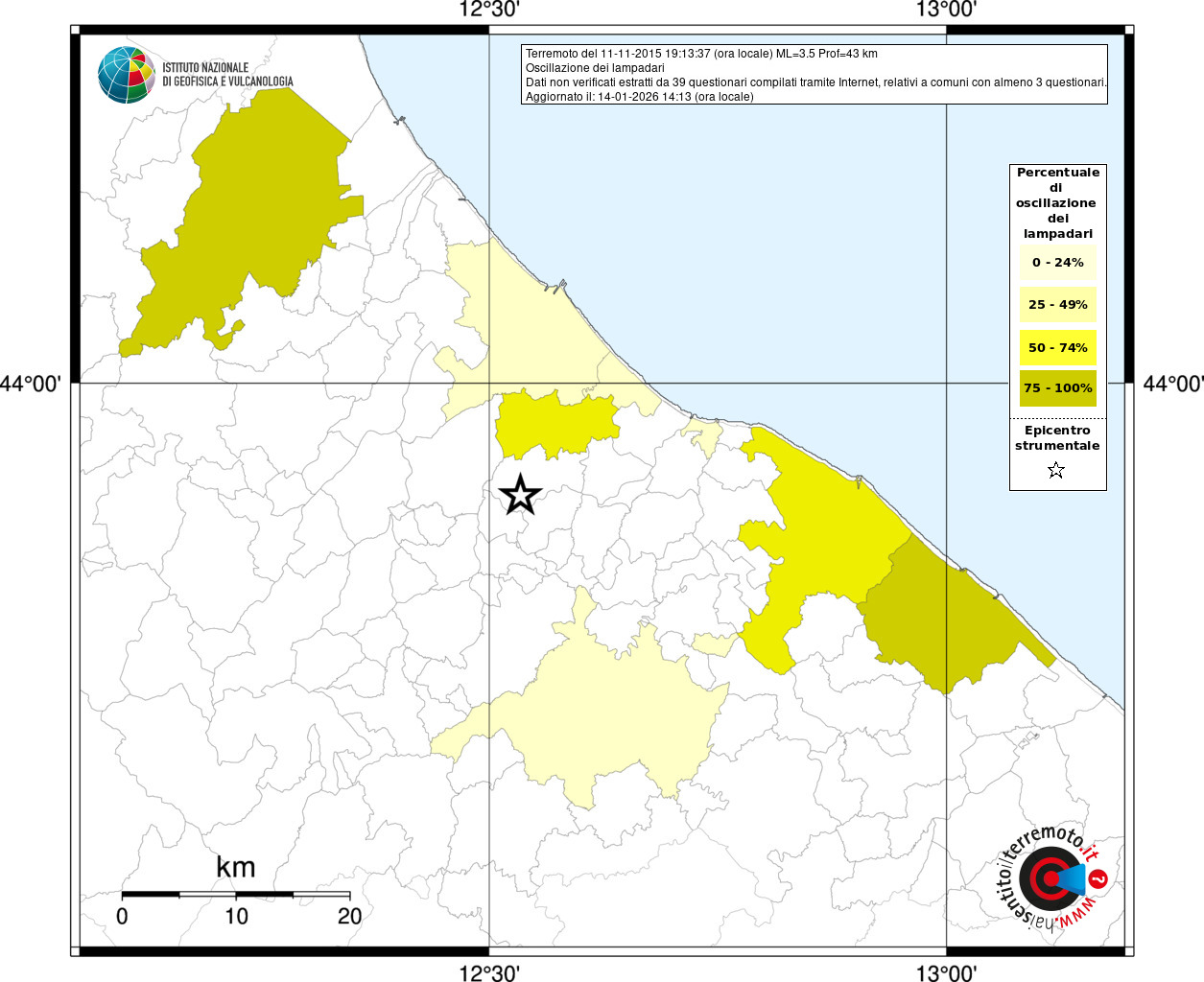Click the 'km' scale bar label
Screen dimensions: 1204x982
[x=235, y=867]
